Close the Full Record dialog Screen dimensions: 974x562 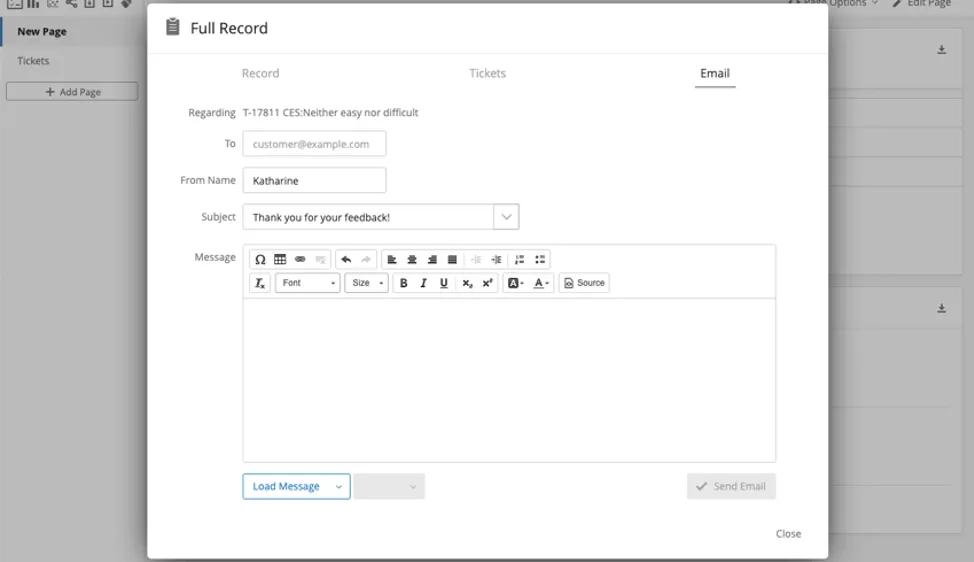(788, 533)
